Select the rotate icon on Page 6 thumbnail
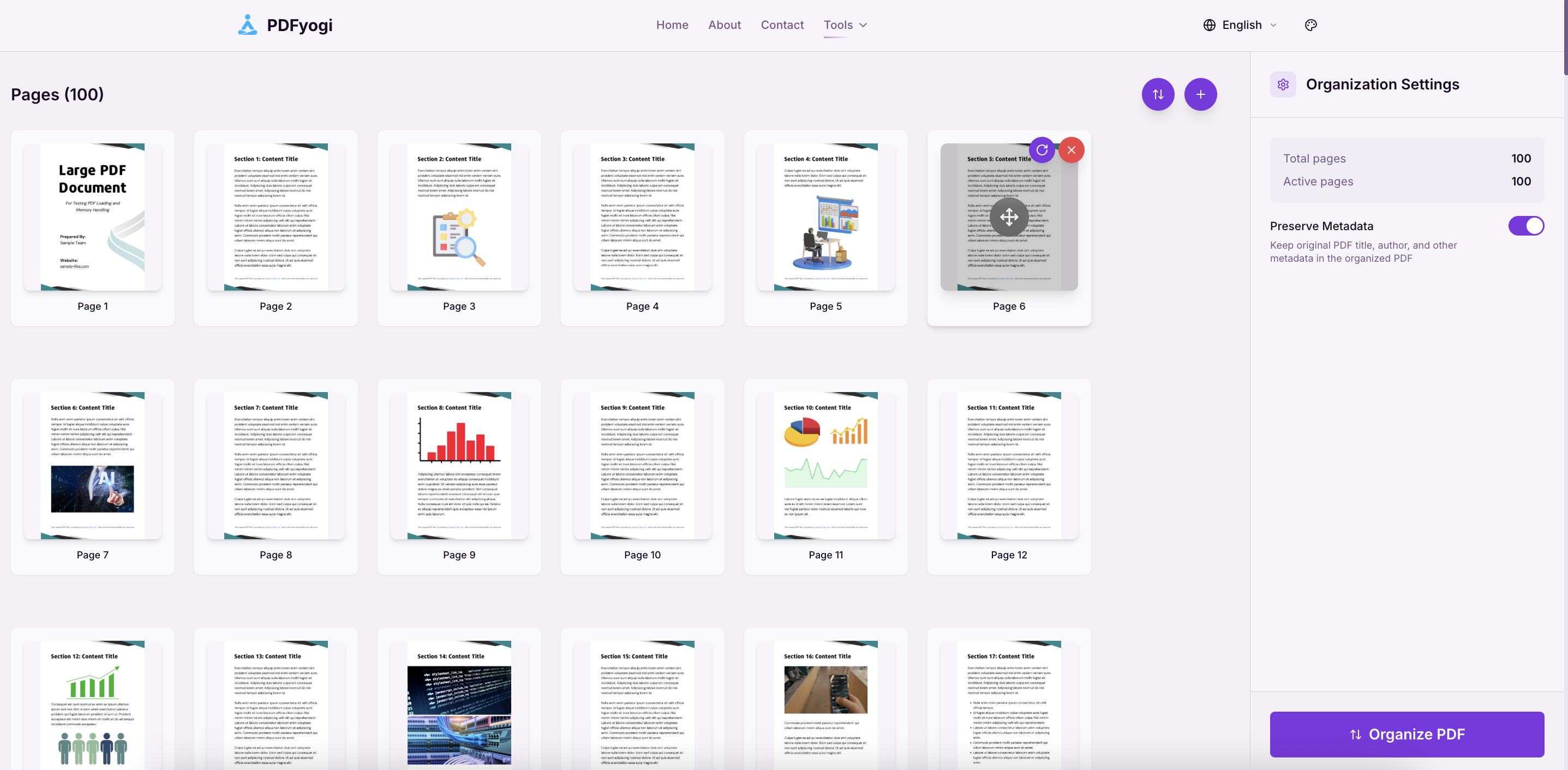1568x770 pixels. pyautogui.click(x=1042, y=149)
